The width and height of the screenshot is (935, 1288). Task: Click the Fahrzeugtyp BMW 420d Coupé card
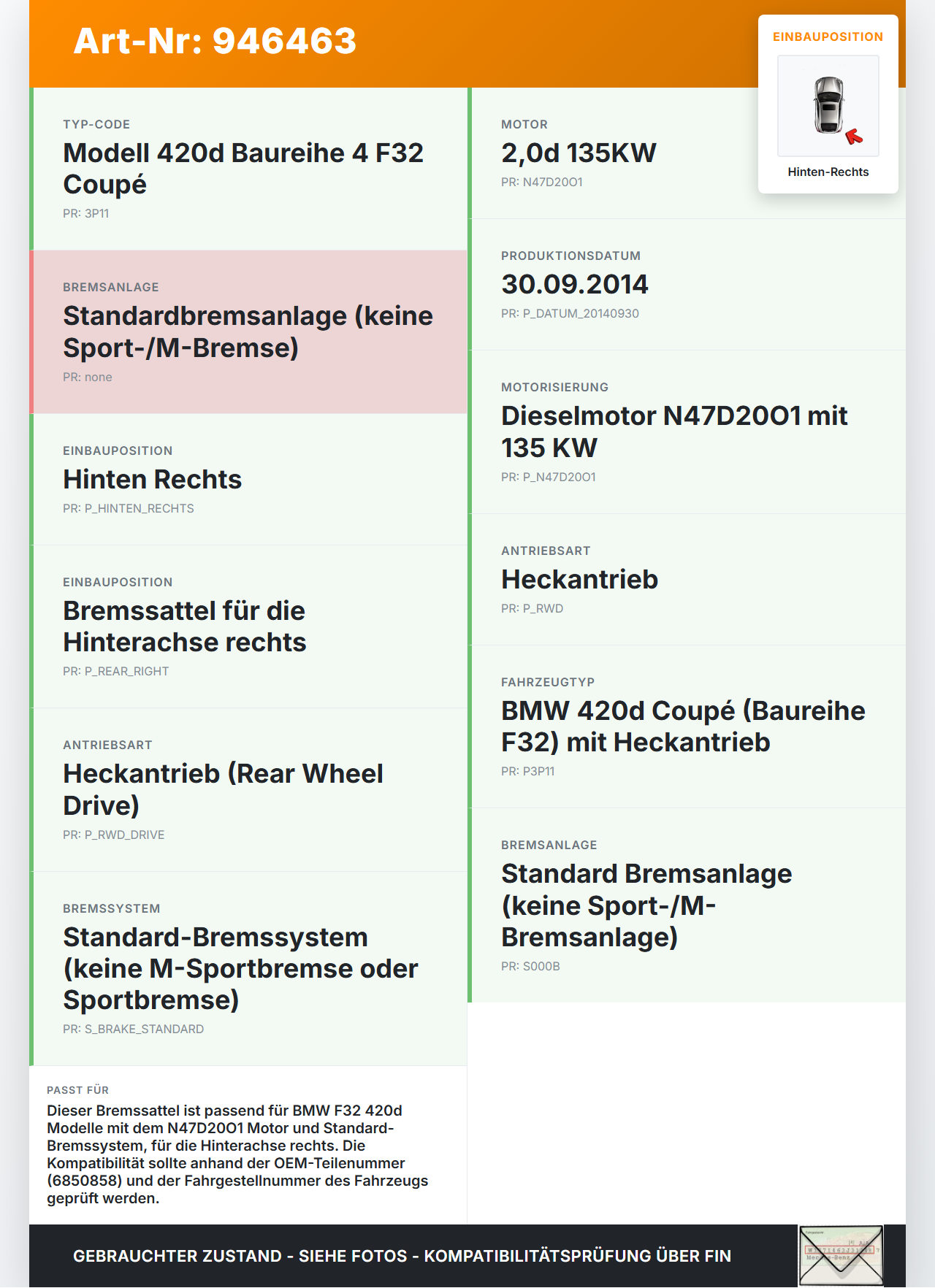click(x=687, y=727)
